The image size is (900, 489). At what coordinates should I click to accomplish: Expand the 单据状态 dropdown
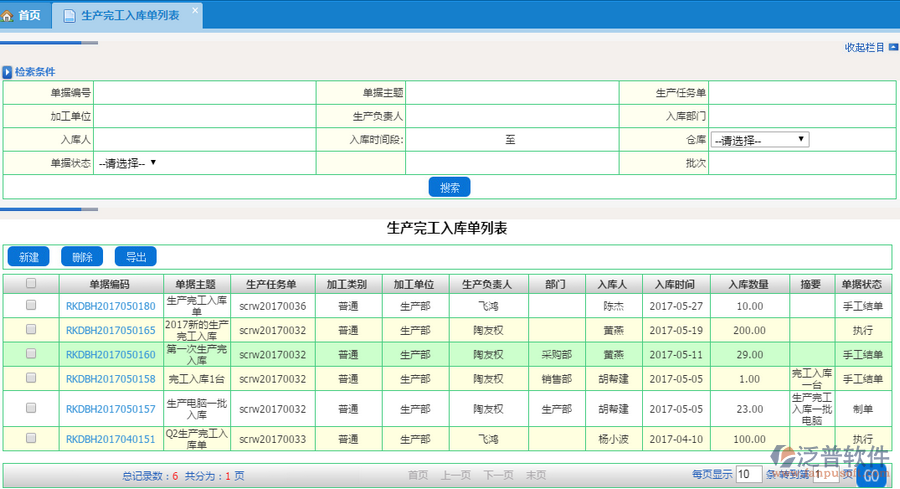[127, 162]
